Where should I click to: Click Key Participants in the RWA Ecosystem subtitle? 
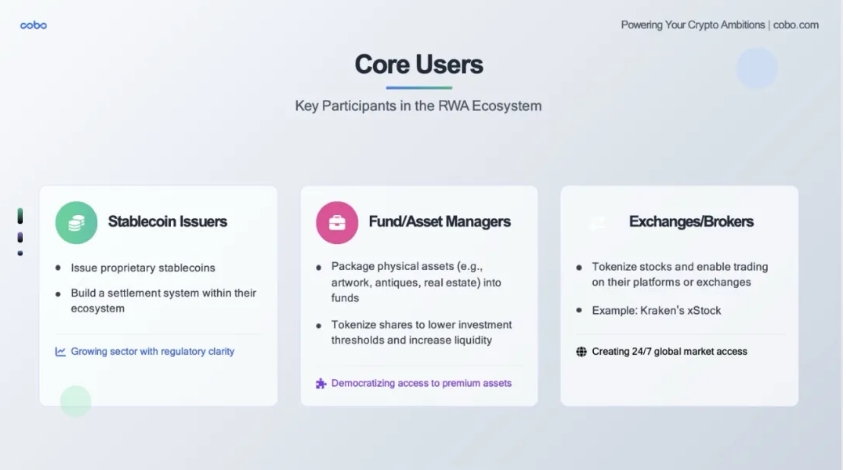(x=418, y=106)
